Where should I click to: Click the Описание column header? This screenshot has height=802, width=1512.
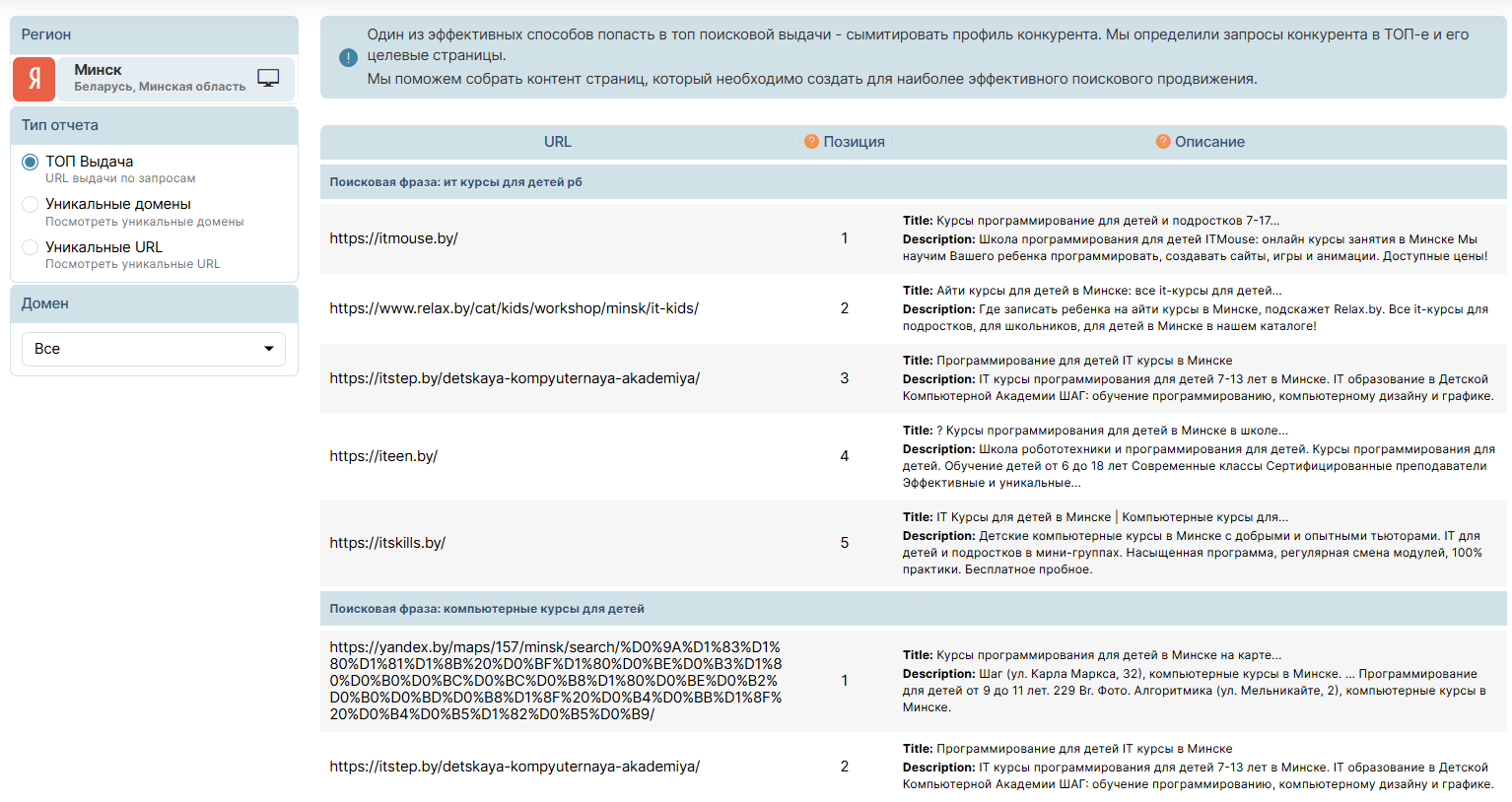coord(1209,142)
